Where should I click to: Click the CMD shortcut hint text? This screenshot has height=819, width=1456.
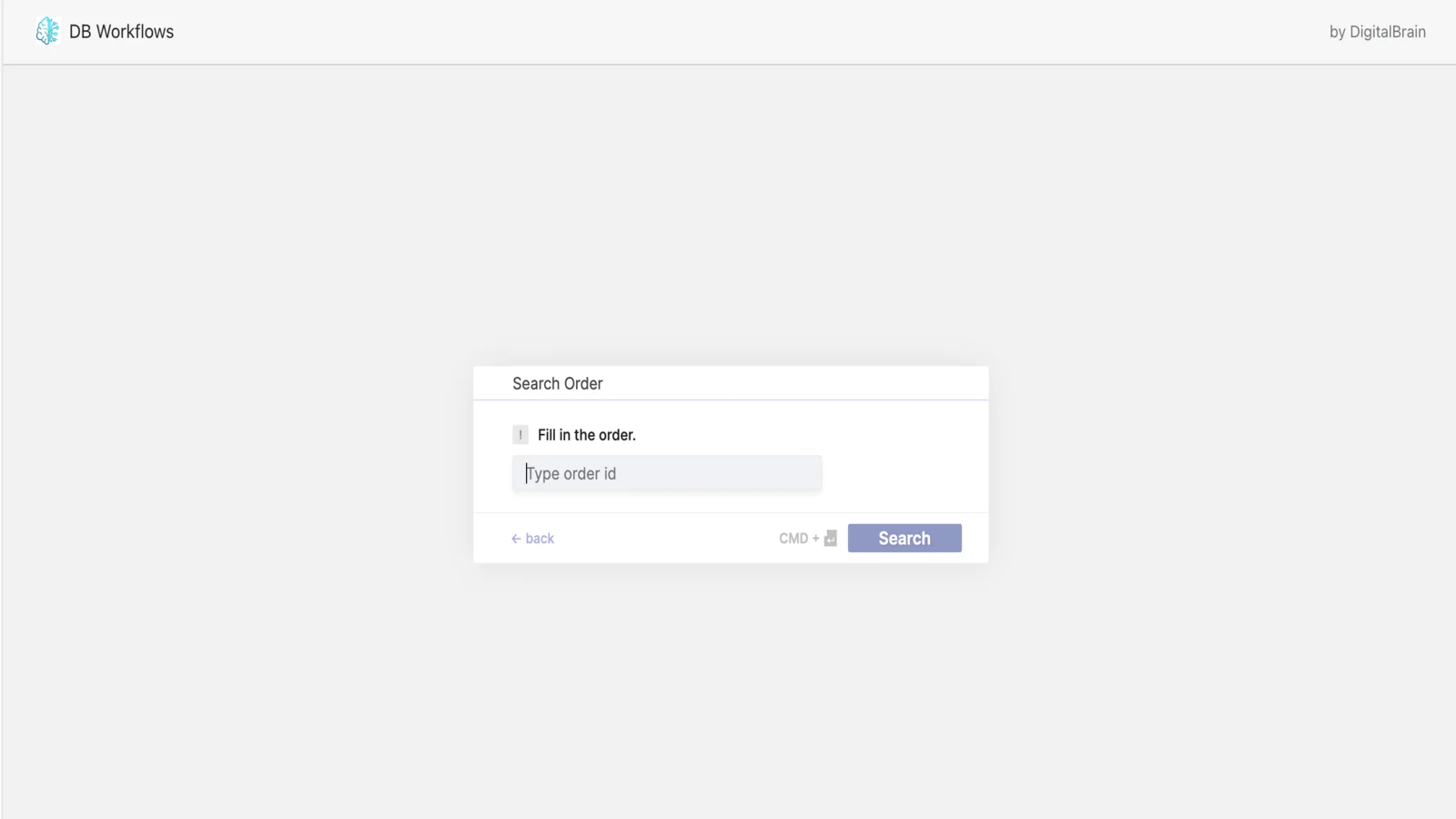794,539
